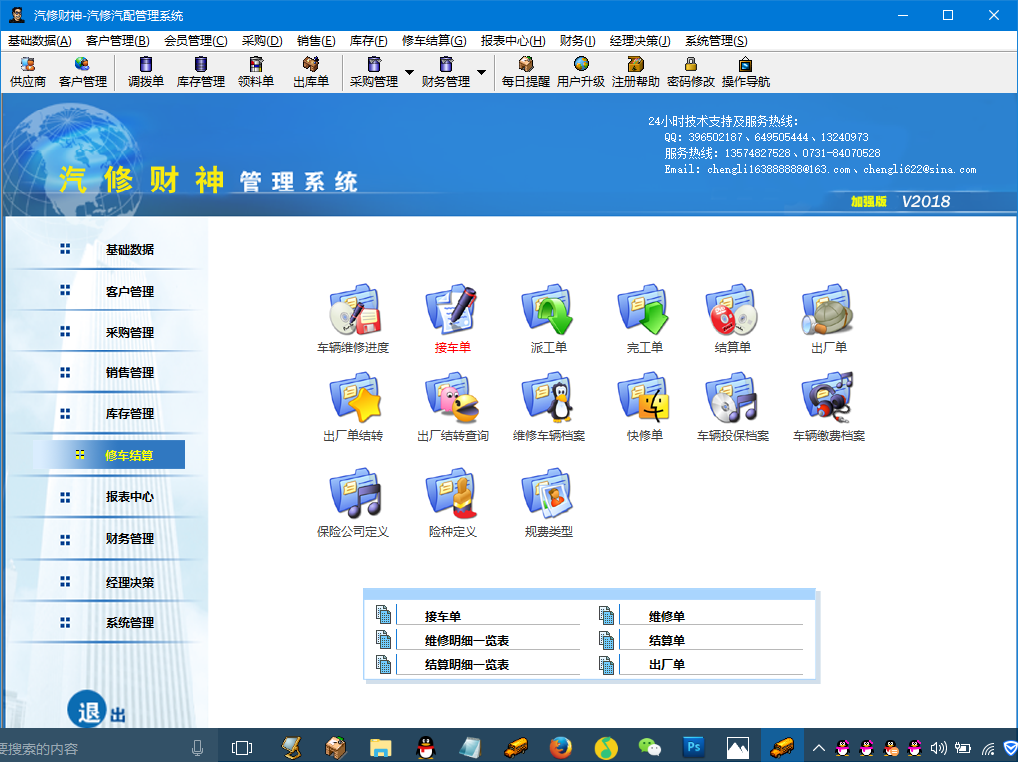Screen dimensions: 1018x762
Task: Open 操作导航 from the toolbar
Action: coord(746,72)
